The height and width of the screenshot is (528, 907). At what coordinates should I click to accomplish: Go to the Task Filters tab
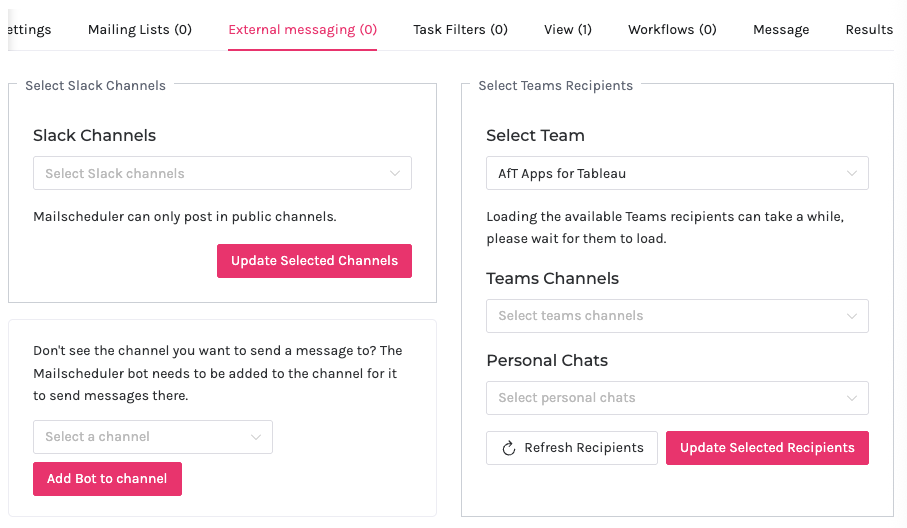[460, 30]
